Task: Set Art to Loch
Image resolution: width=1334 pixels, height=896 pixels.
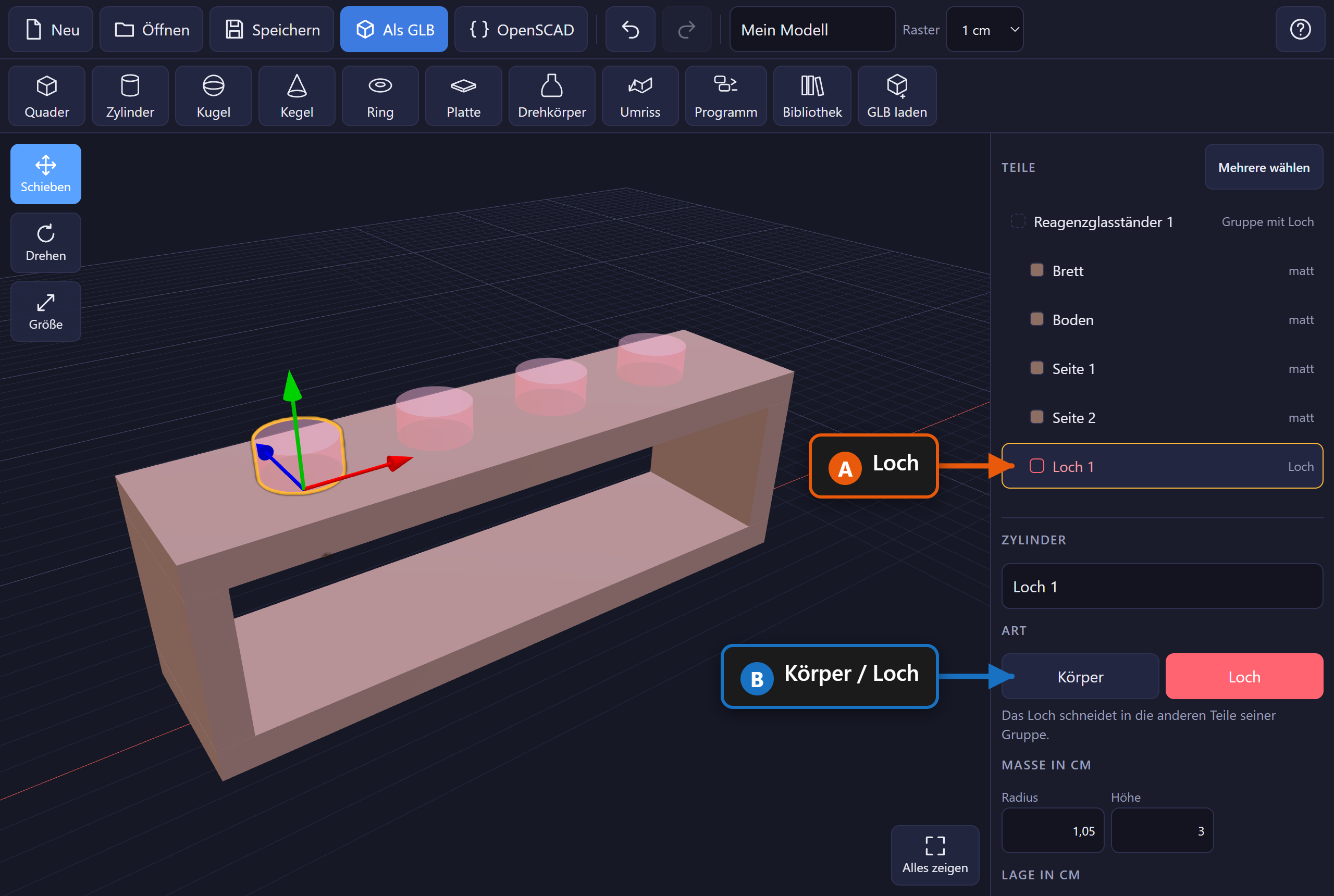Action: point(1244,677)
